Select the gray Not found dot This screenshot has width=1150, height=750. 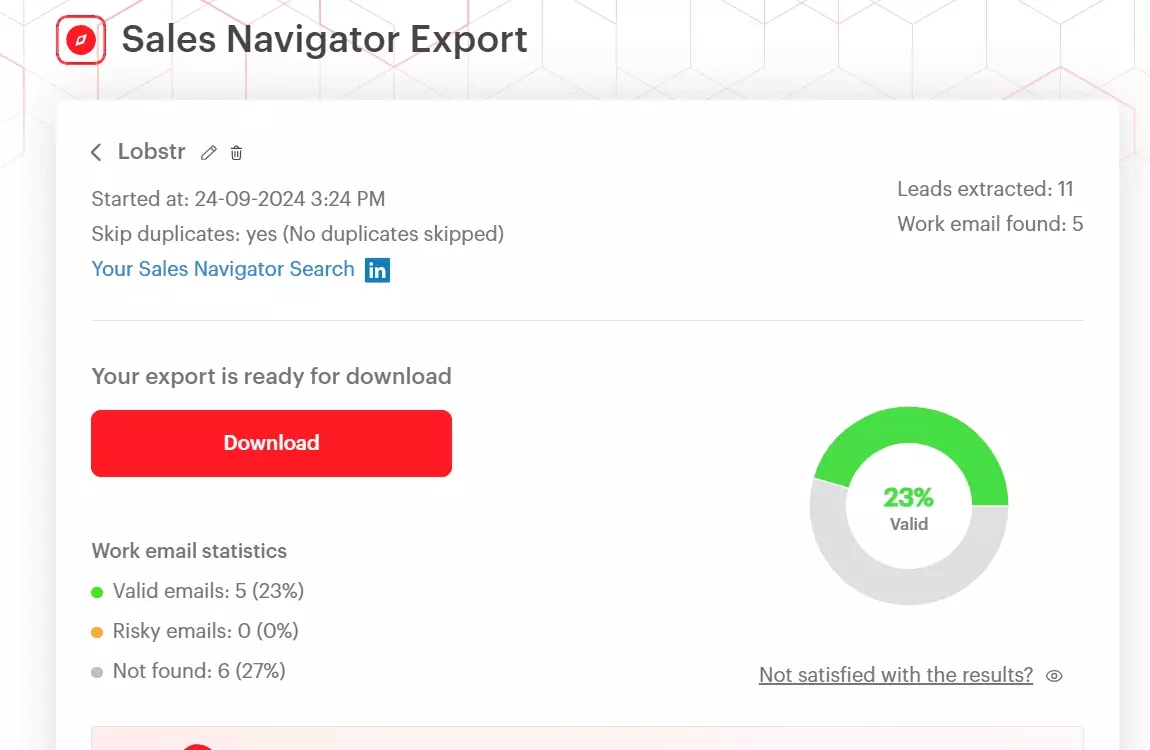click(97, 671)
